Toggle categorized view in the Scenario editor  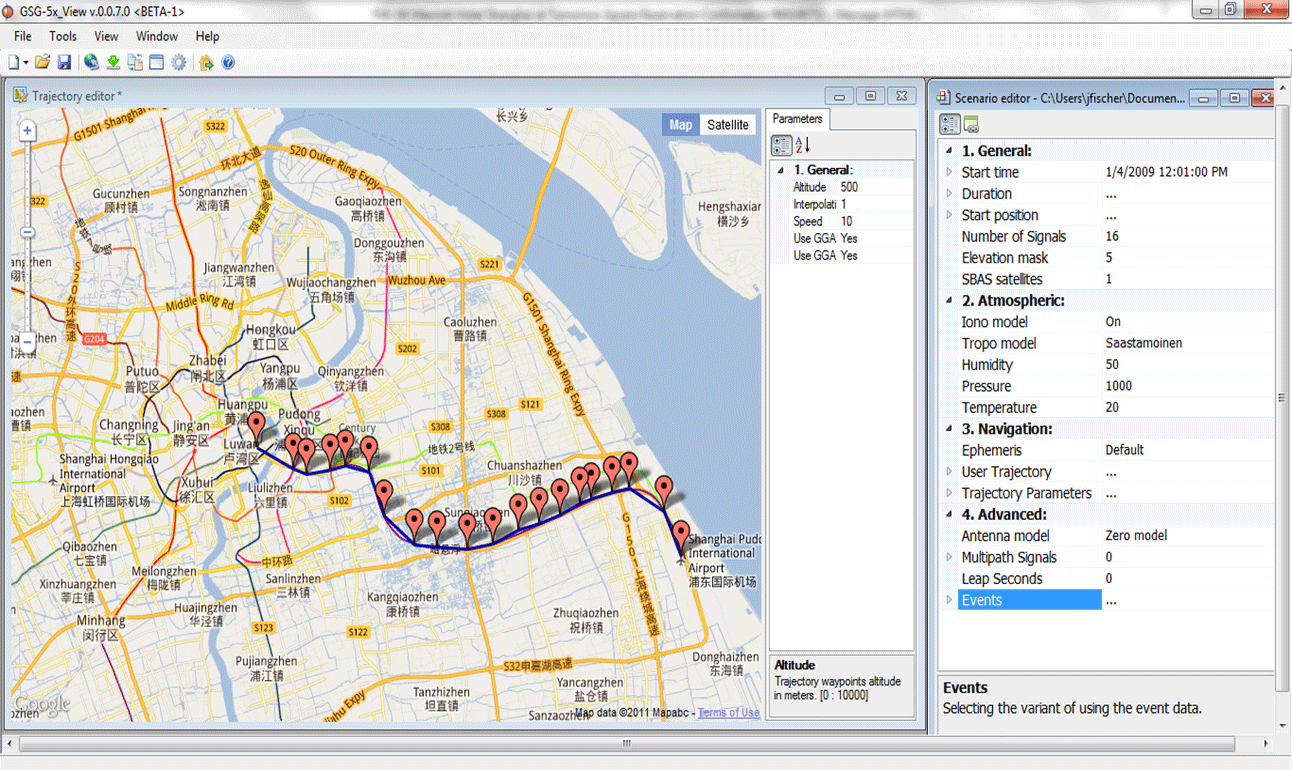(x=949, y=125)
